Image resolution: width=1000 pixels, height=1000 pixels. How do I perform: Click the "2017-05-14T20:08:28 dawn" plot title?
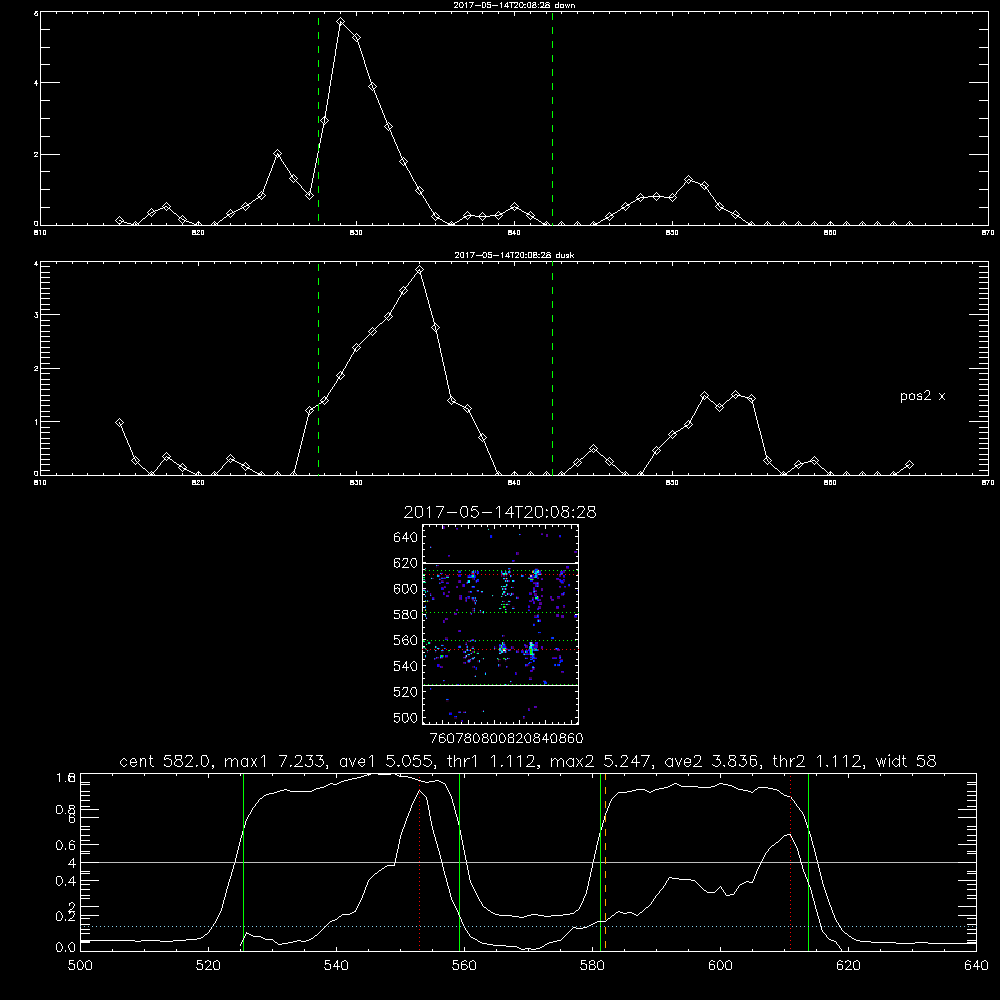[x=514, y=4]
